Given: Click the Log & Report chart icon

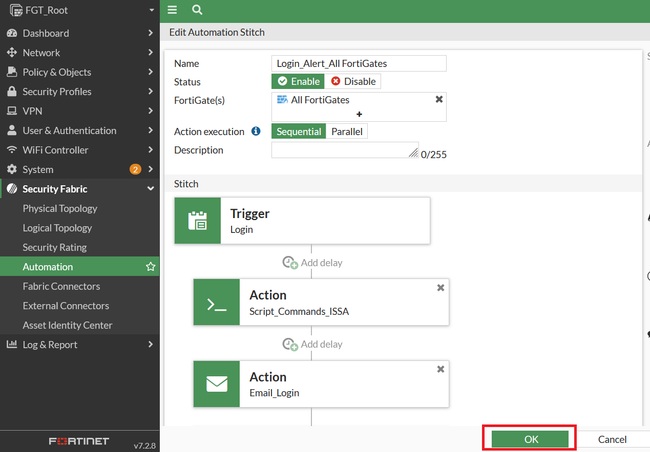Looking at the screenshot, I should tap(12, 344).
